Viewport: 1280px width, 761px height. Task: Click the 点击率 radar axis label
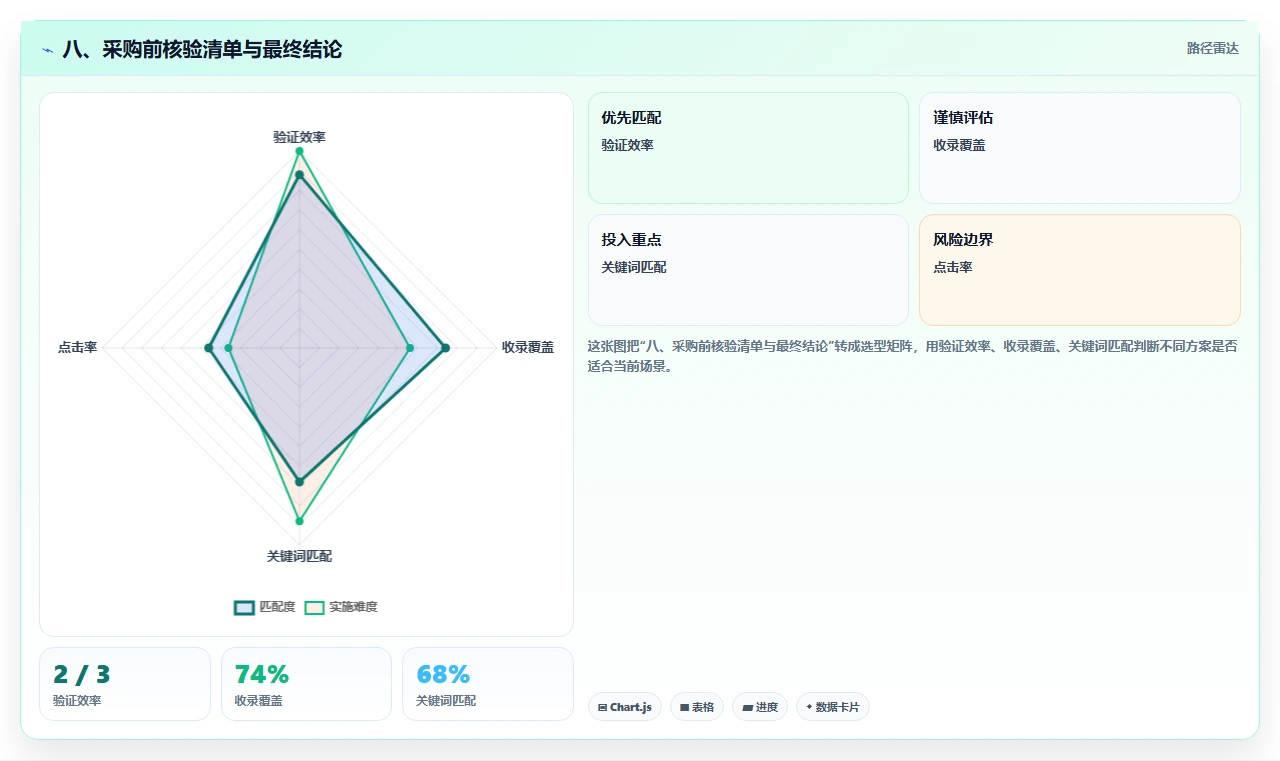pos(77,348)
